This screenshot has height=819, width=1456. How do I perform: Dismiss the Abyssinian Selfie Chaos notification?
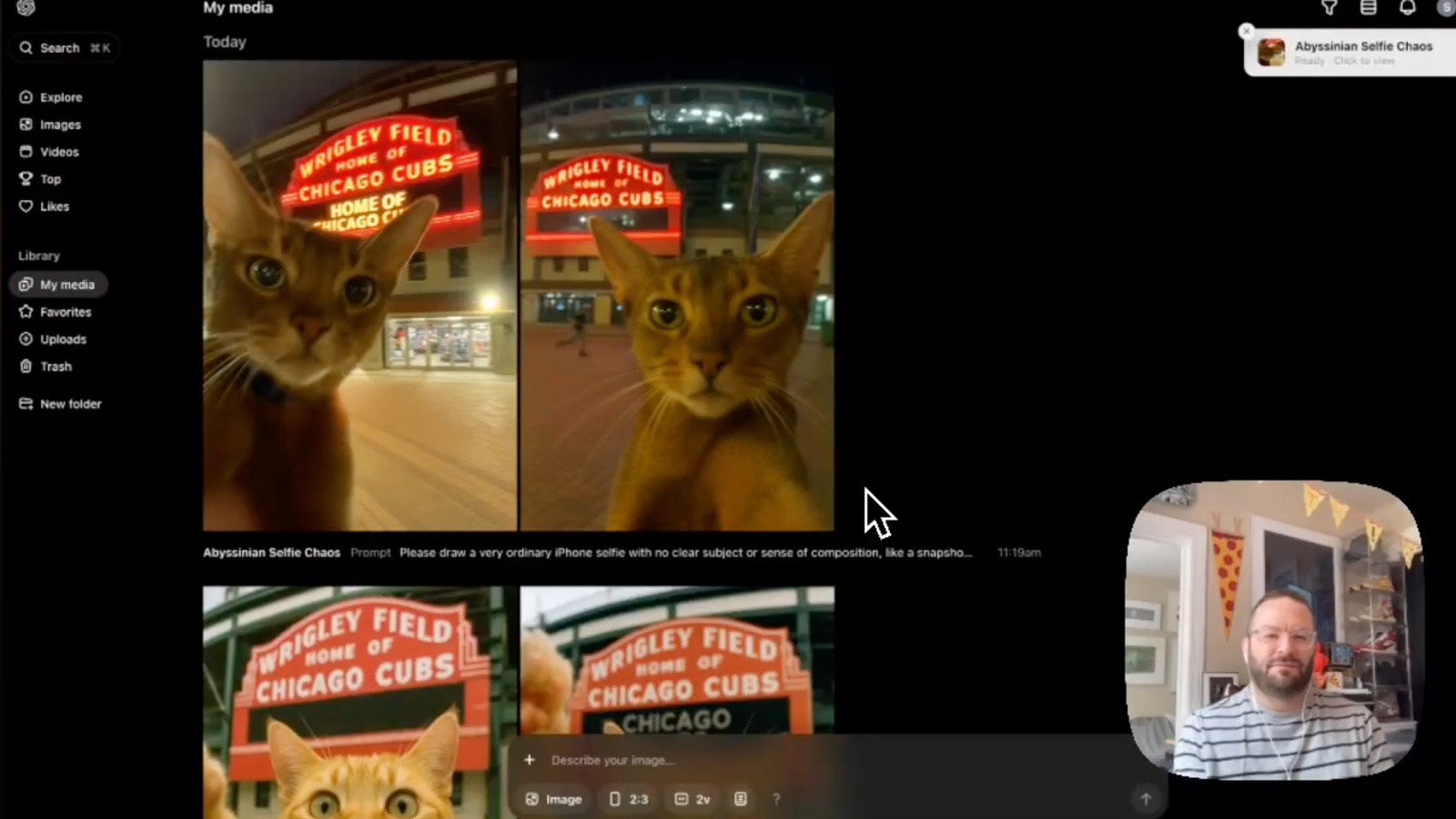(x=1247, y=31)
